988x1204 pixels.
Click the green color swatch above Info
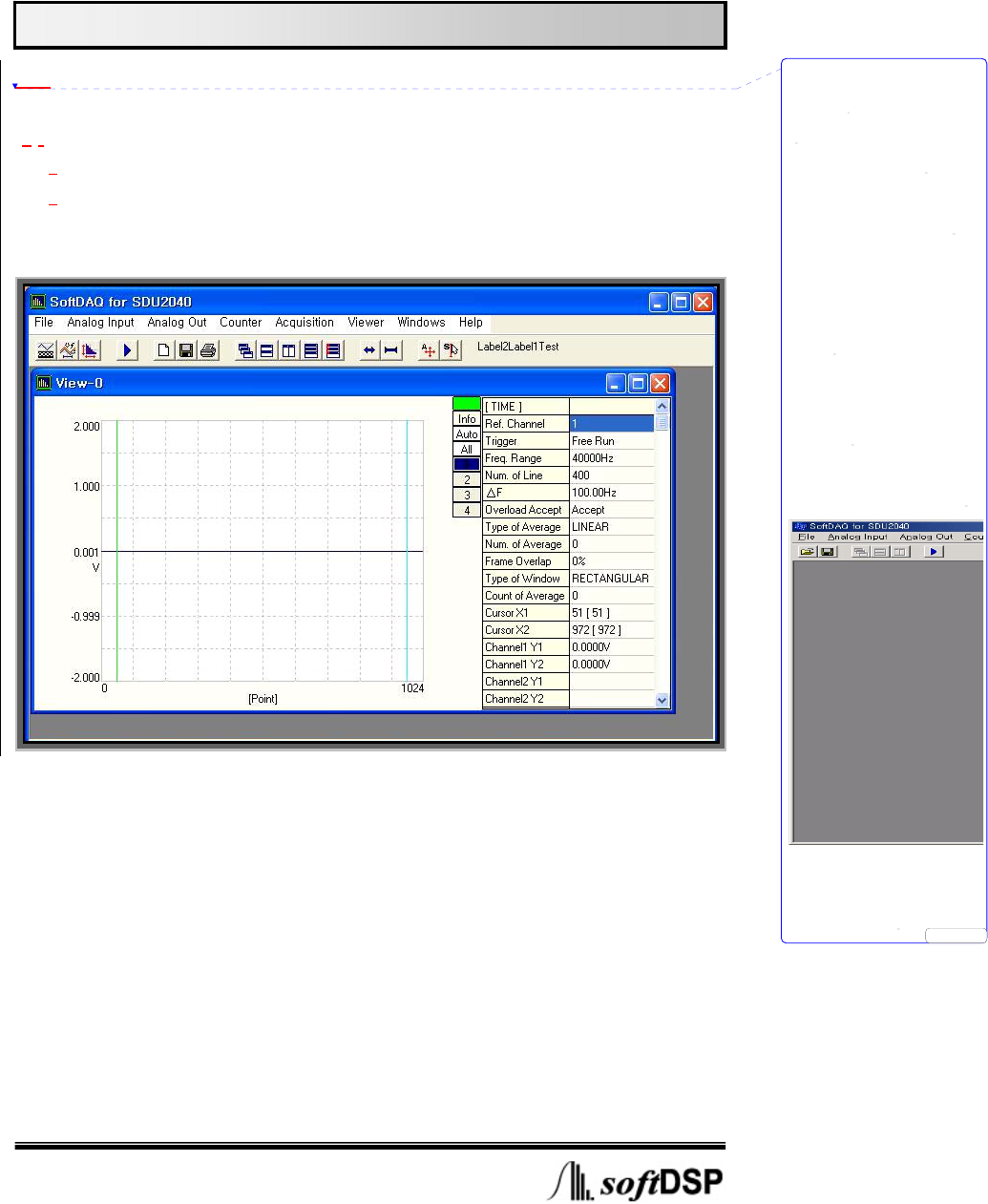(x=467, y=404)
